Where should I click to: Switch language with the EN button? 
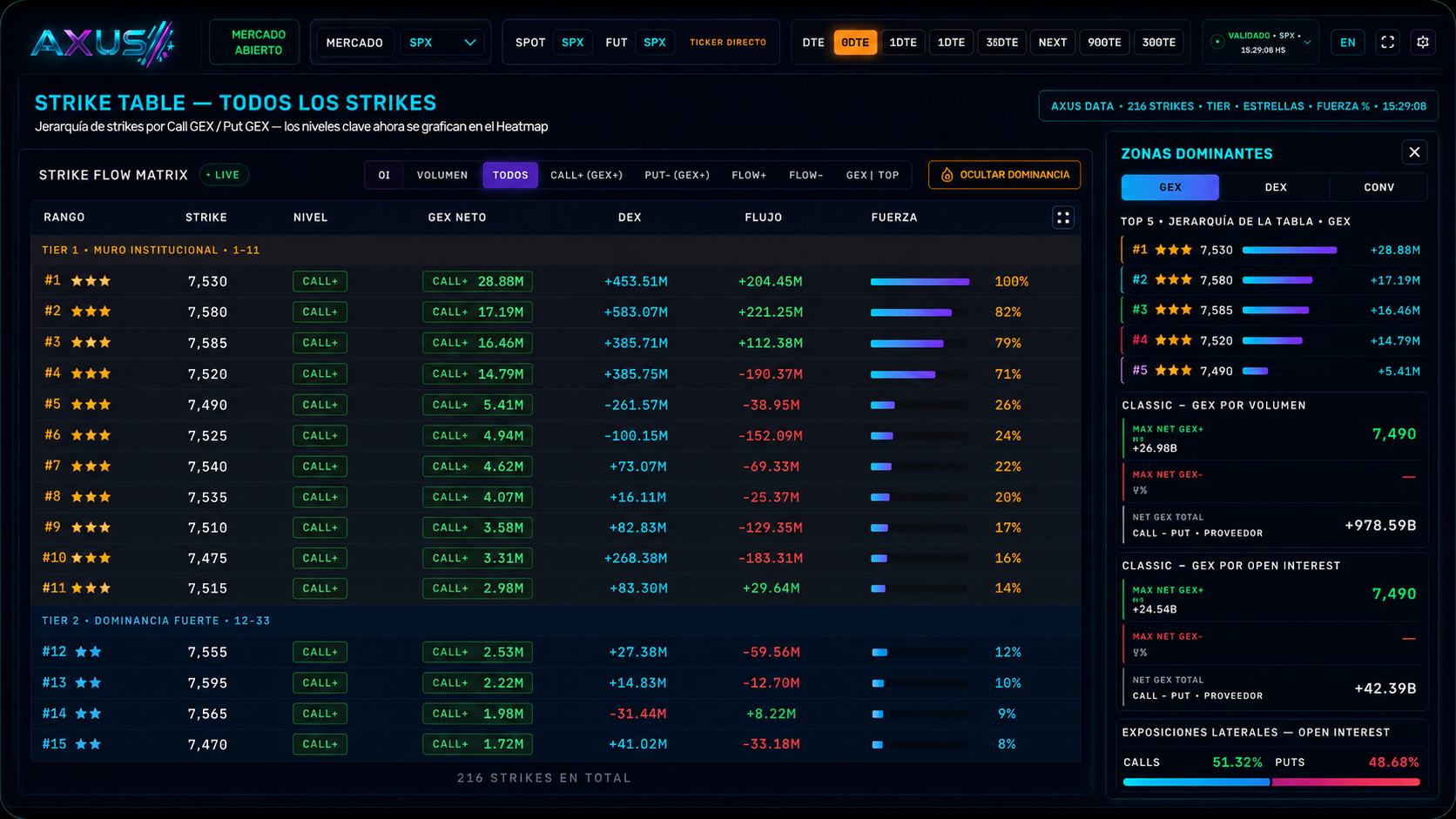[x=1347, y=42]
